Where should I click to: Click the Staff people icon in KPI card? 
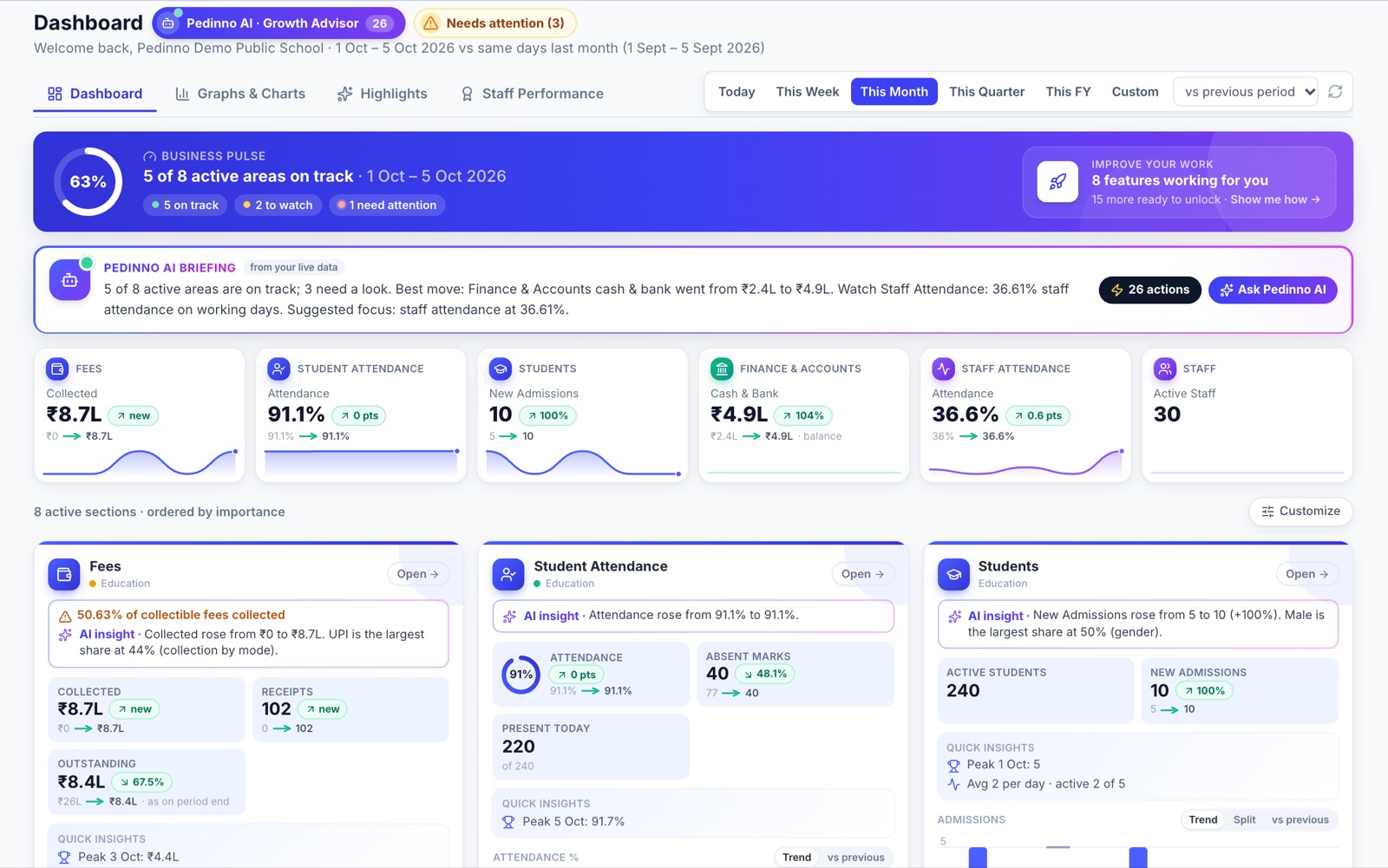point(1165,369)
